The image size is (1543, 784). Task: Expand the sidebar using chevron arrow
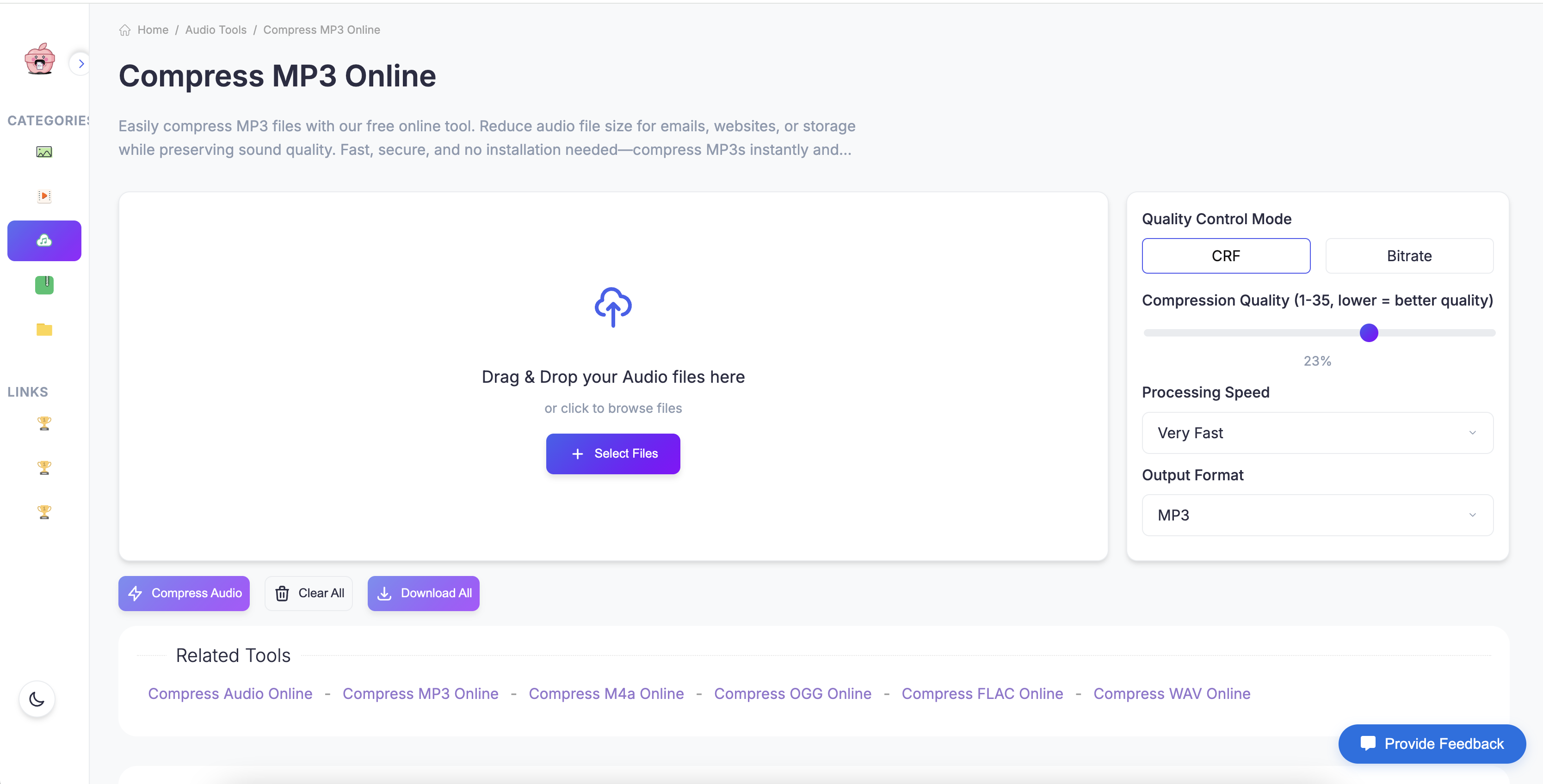(x=81, y=63)
